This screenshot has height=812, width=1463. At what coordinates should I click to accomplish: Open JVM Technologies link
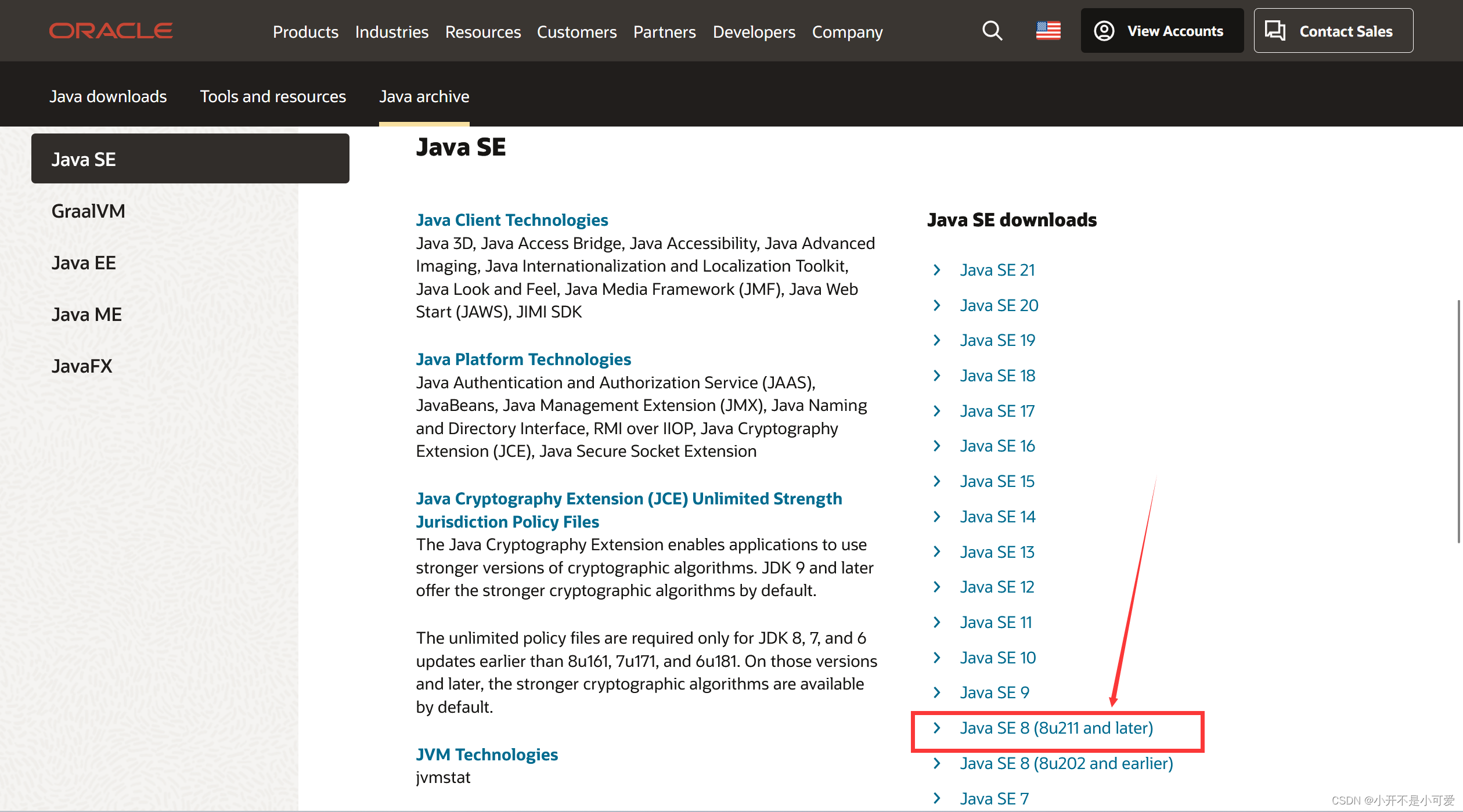click(x=487, y=755)
